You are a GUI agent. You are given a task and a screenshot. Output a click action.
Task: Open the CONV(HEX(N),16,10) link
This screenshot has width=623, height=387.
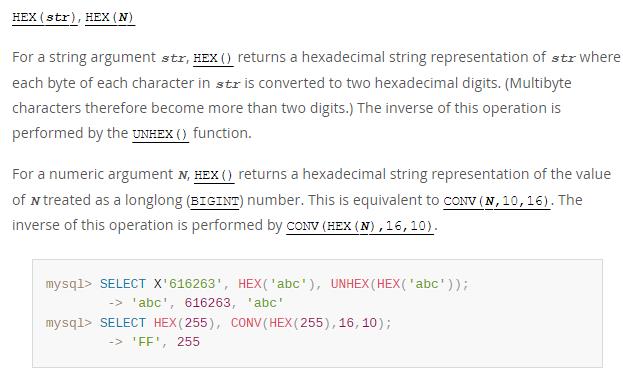pos(360,226)
